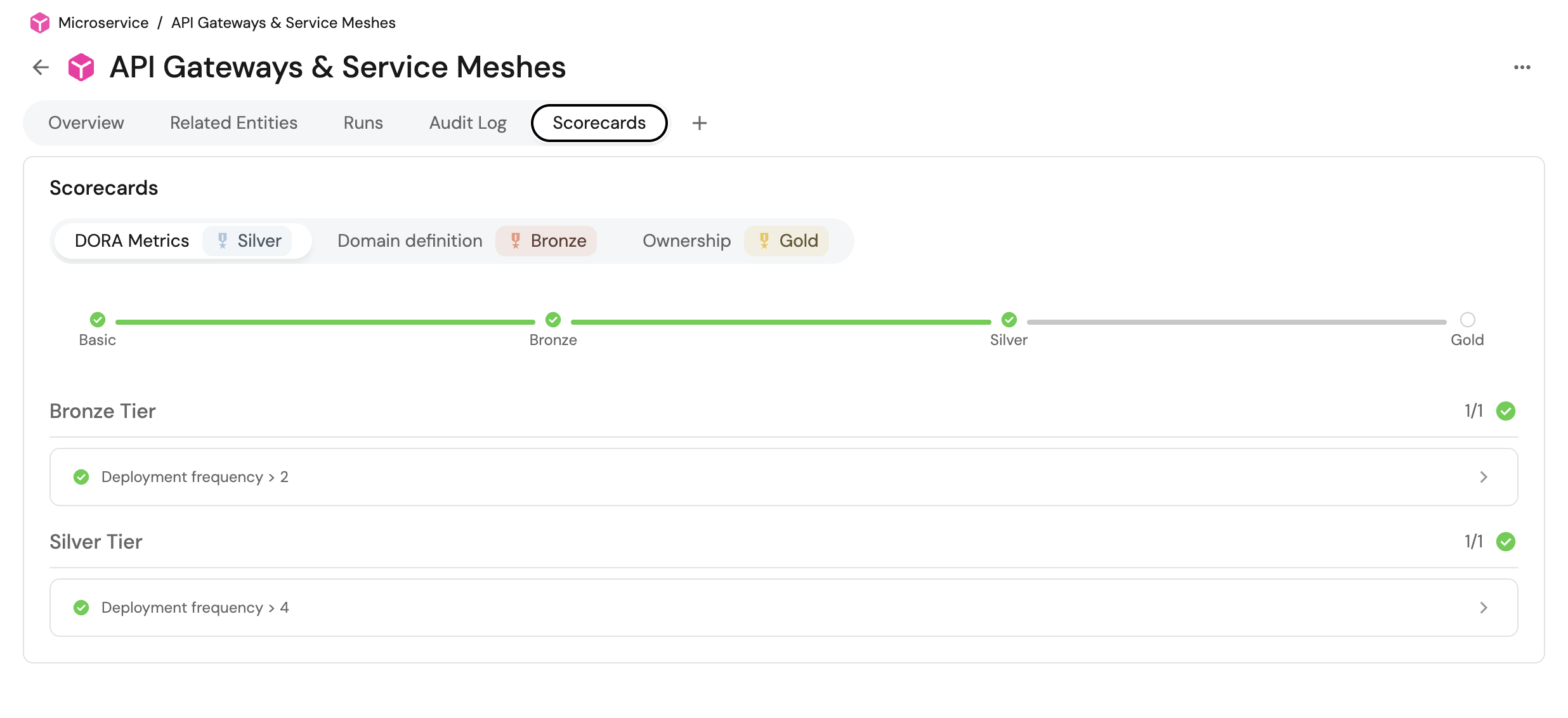Open the Audit Log tab
Image resolution: width=1568 pixels, height=718 pixels.
[x=467, y=123]
